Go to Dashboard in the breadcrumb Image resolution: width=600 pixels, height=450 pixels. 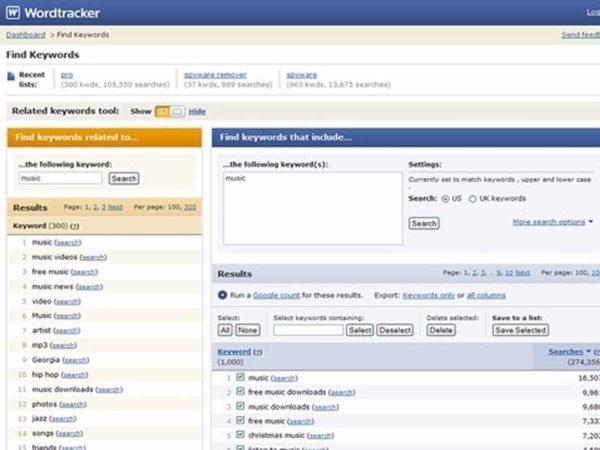[26, 35]
